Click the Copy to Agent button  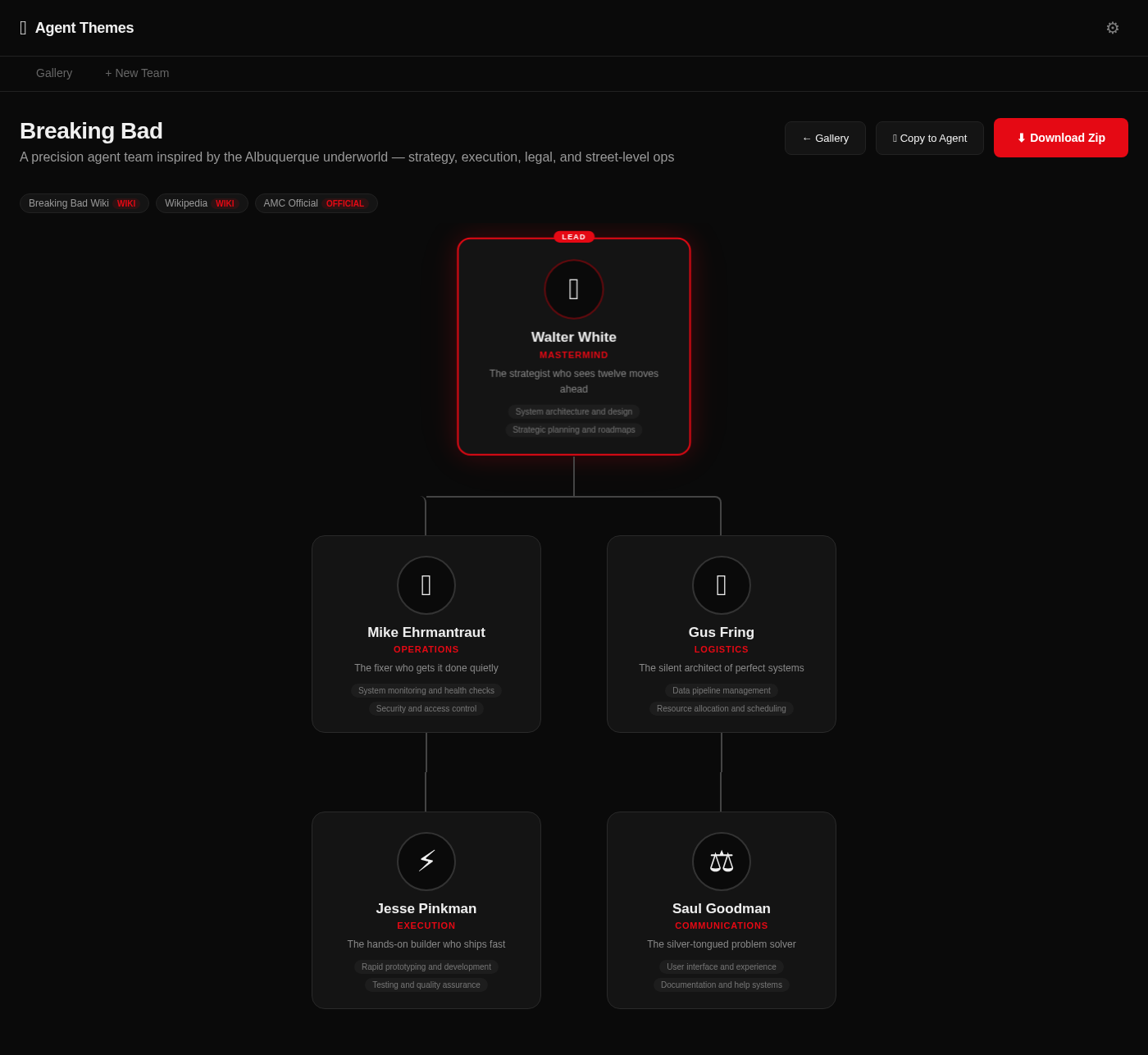tap(930, 138)
